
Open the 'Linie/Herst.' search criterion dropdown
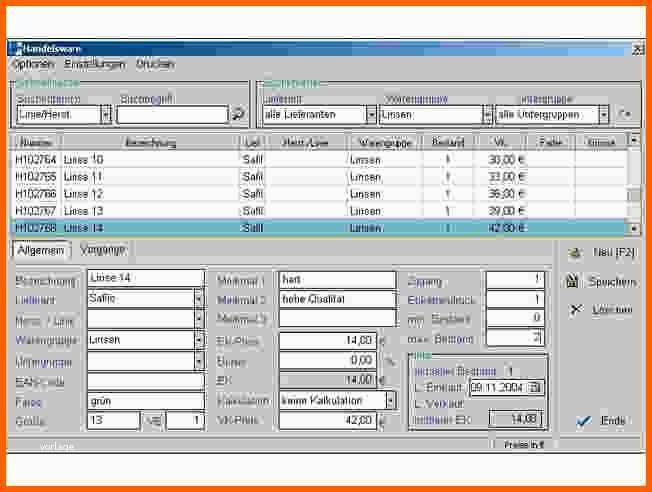click(x=106, y=114)
